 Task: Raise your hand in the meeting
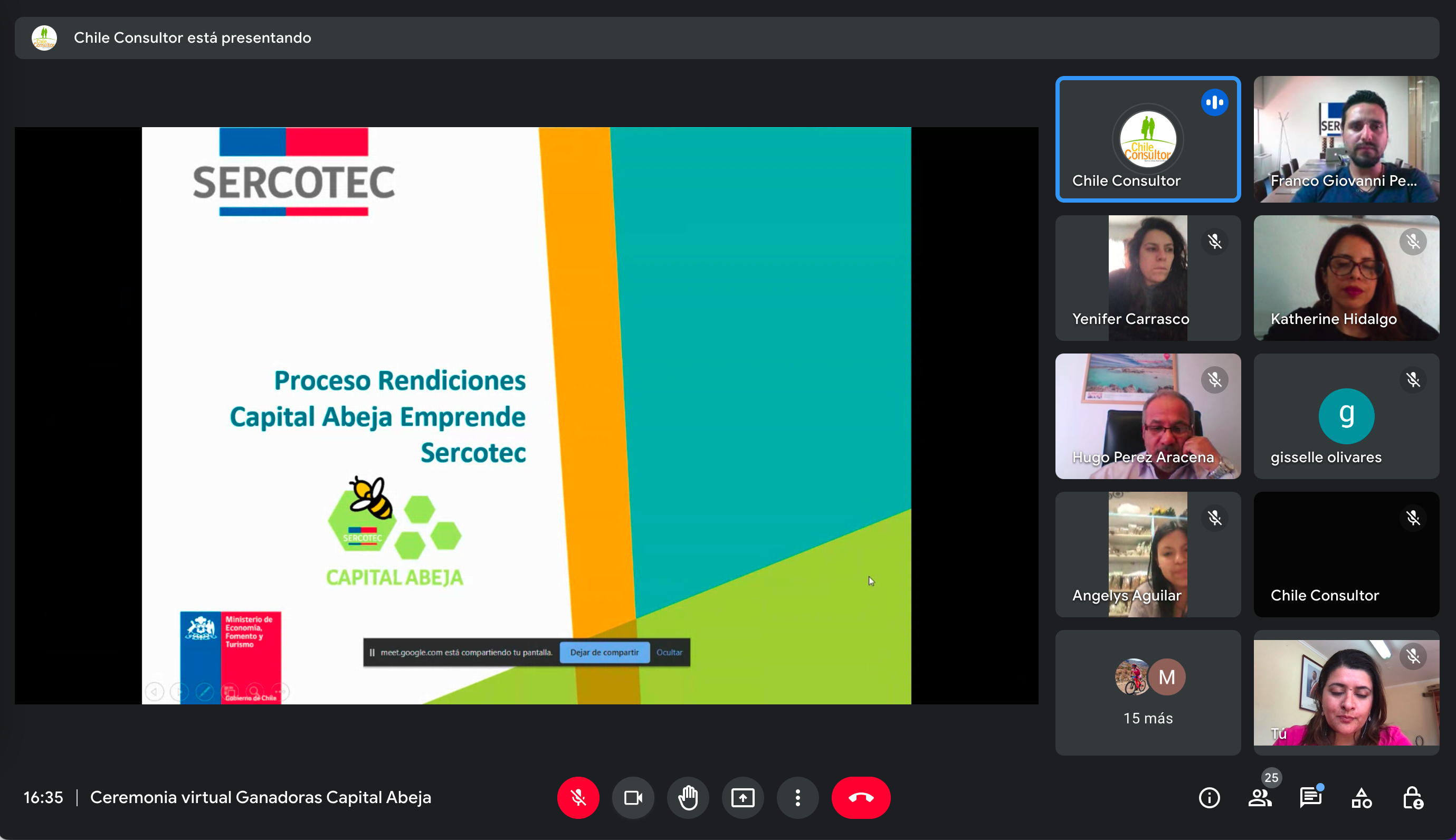pos(688,797)
